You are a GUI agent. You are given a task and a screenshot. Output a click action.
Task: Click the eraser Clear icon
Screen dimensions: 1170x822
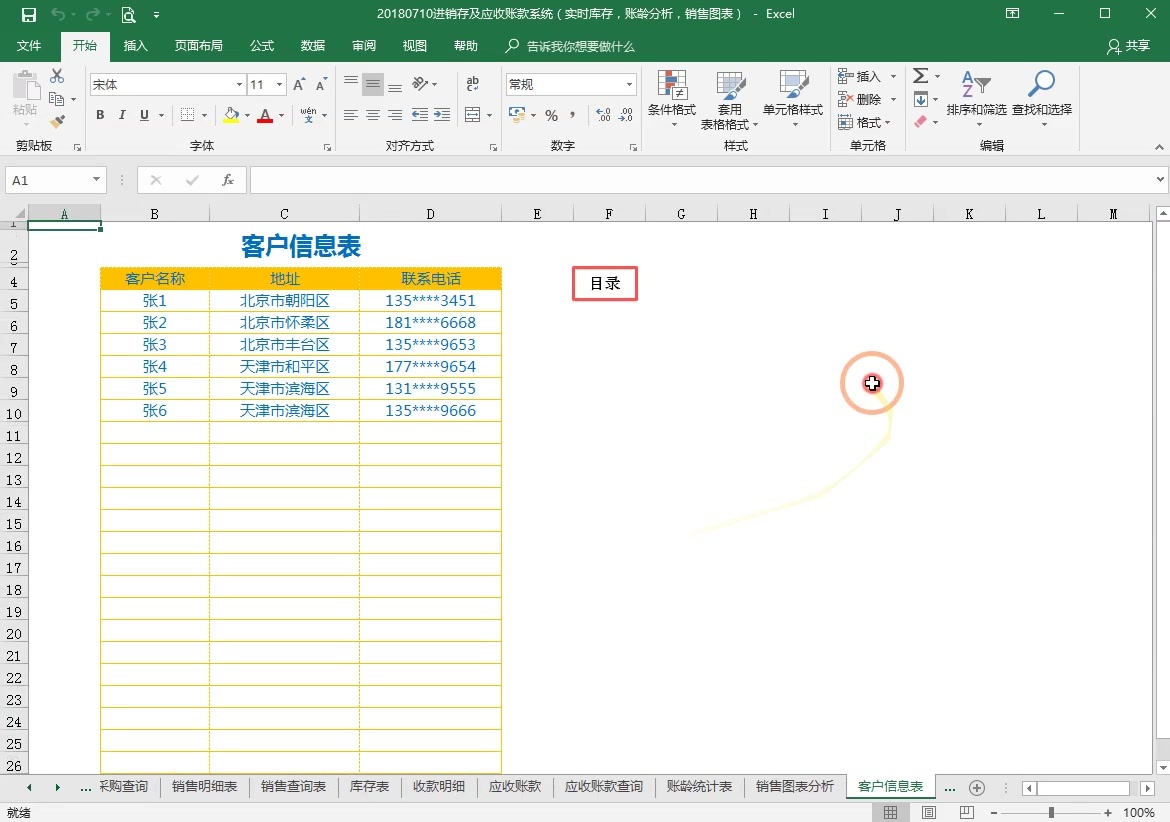pyautogui.click(x=921, y=122)
